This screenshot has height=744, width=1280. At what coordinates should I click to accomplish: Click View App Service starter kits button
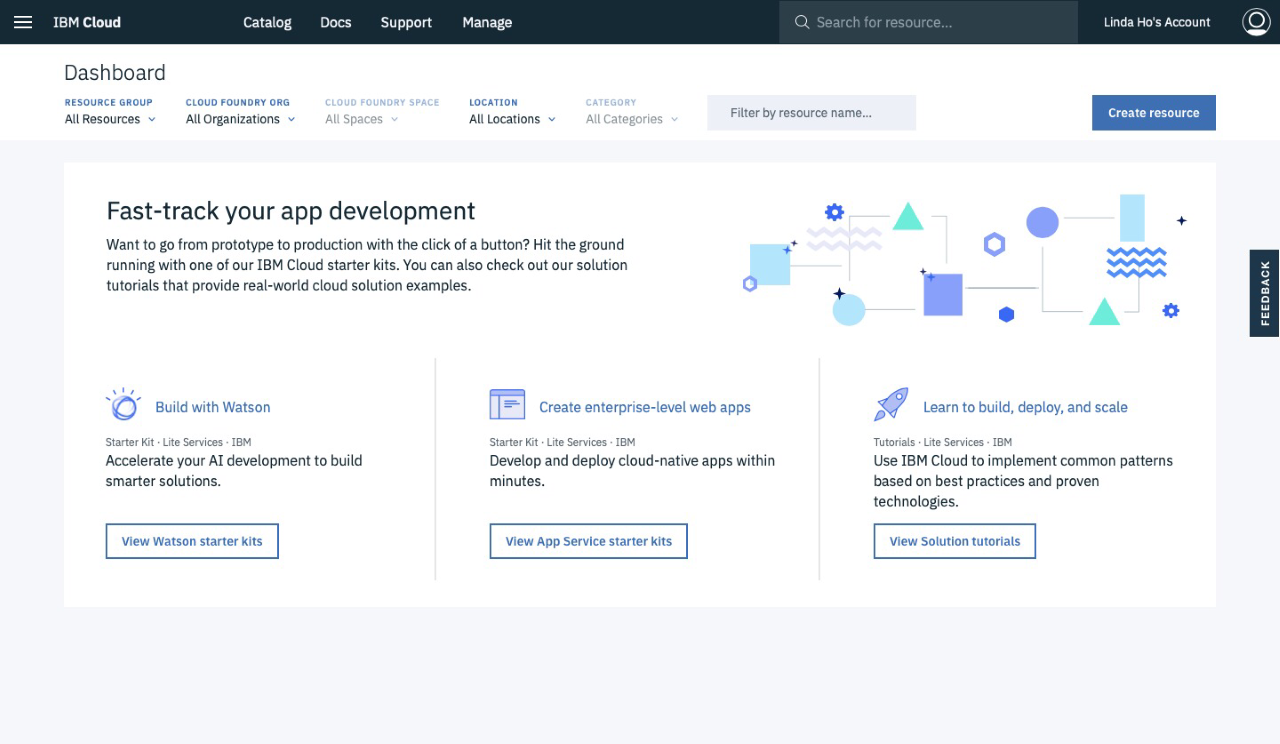pos(589,541)
